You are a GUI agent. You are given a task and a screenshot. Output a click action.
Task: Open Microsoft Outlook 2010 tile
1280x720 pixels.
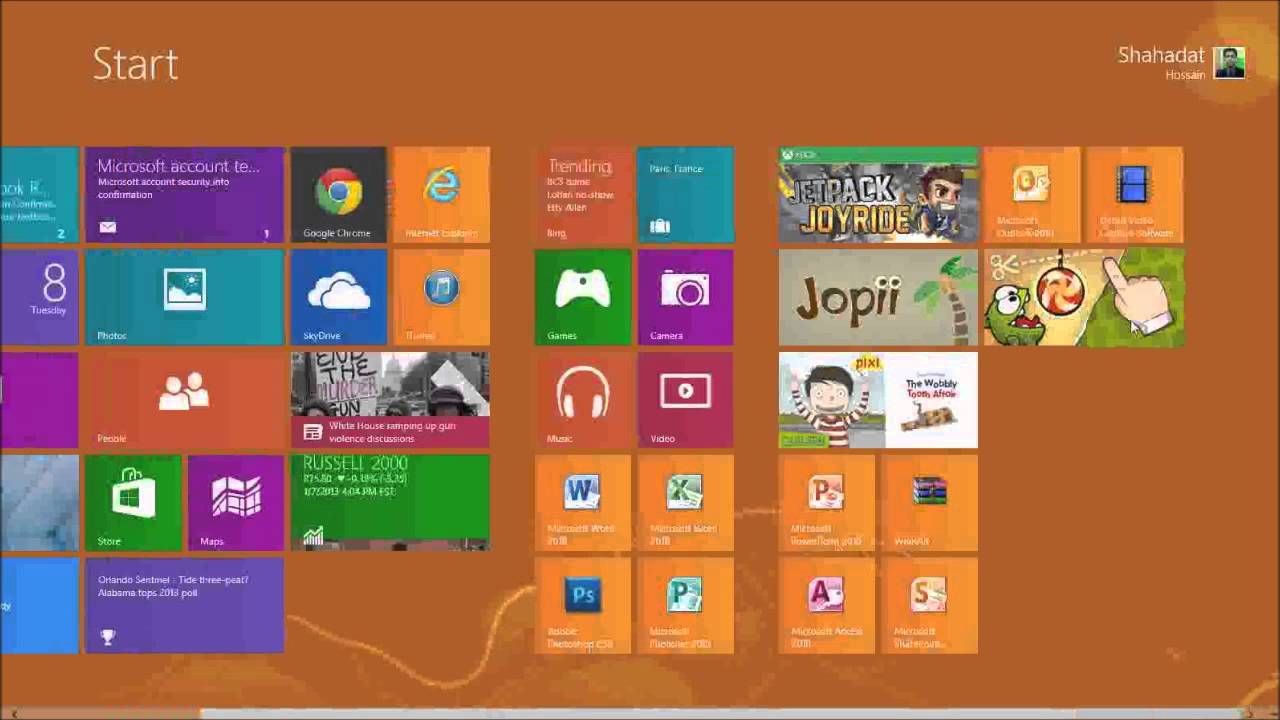[x=1032, y=195]
